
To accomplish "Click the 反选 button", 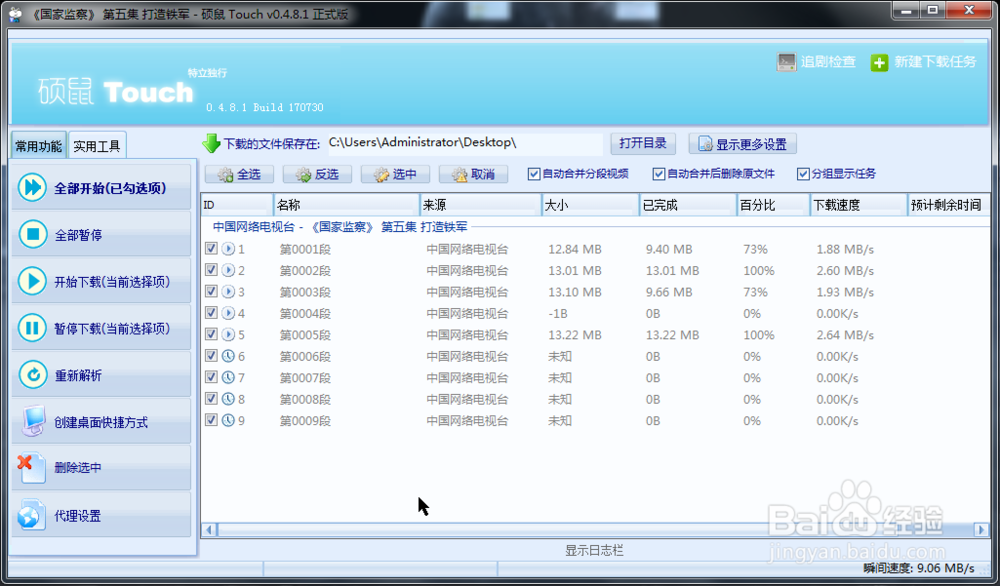I will [317, 174].
